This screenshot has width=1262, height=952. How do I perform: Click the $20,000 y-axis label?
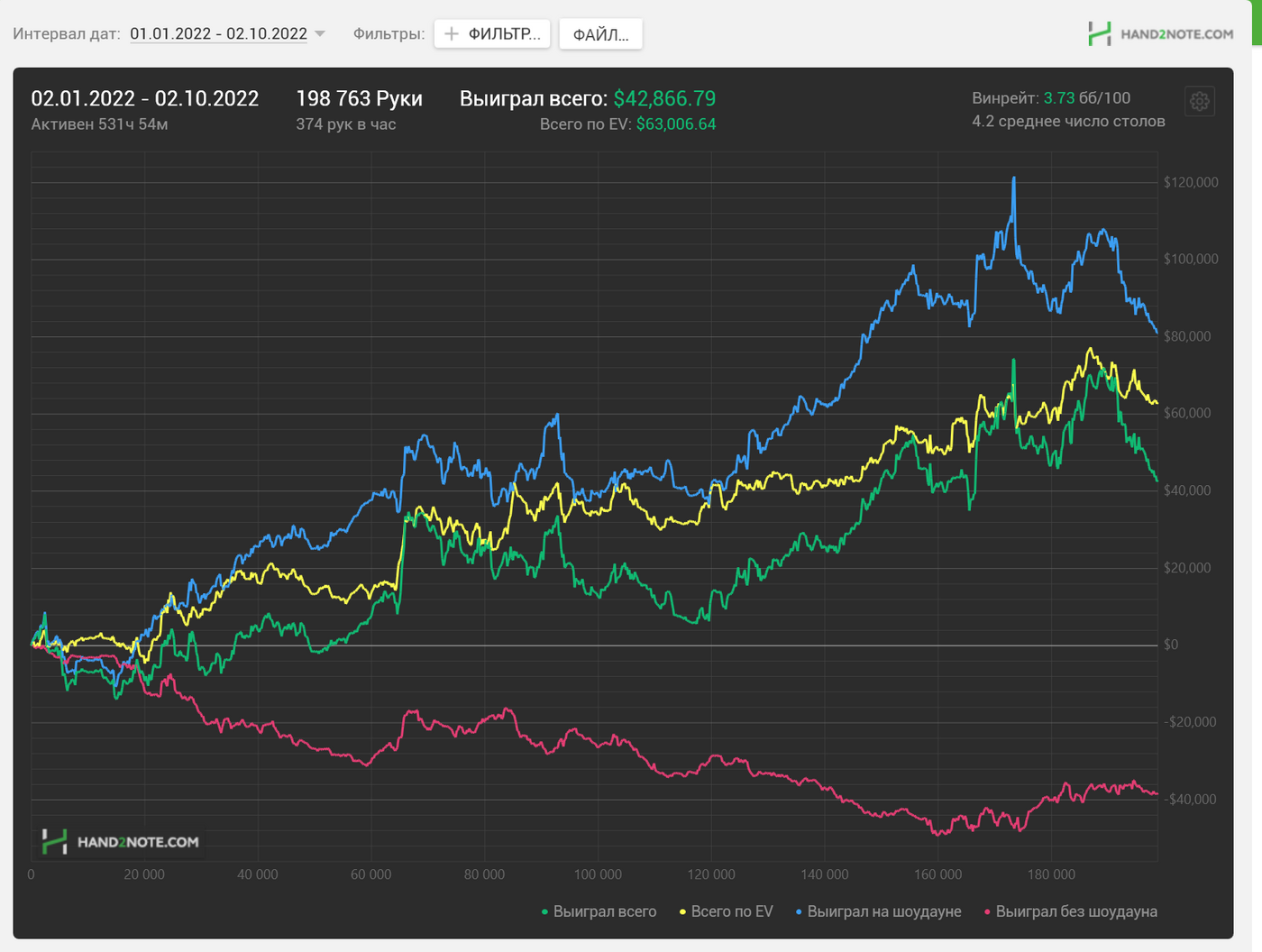click(x=1187, y=568)
